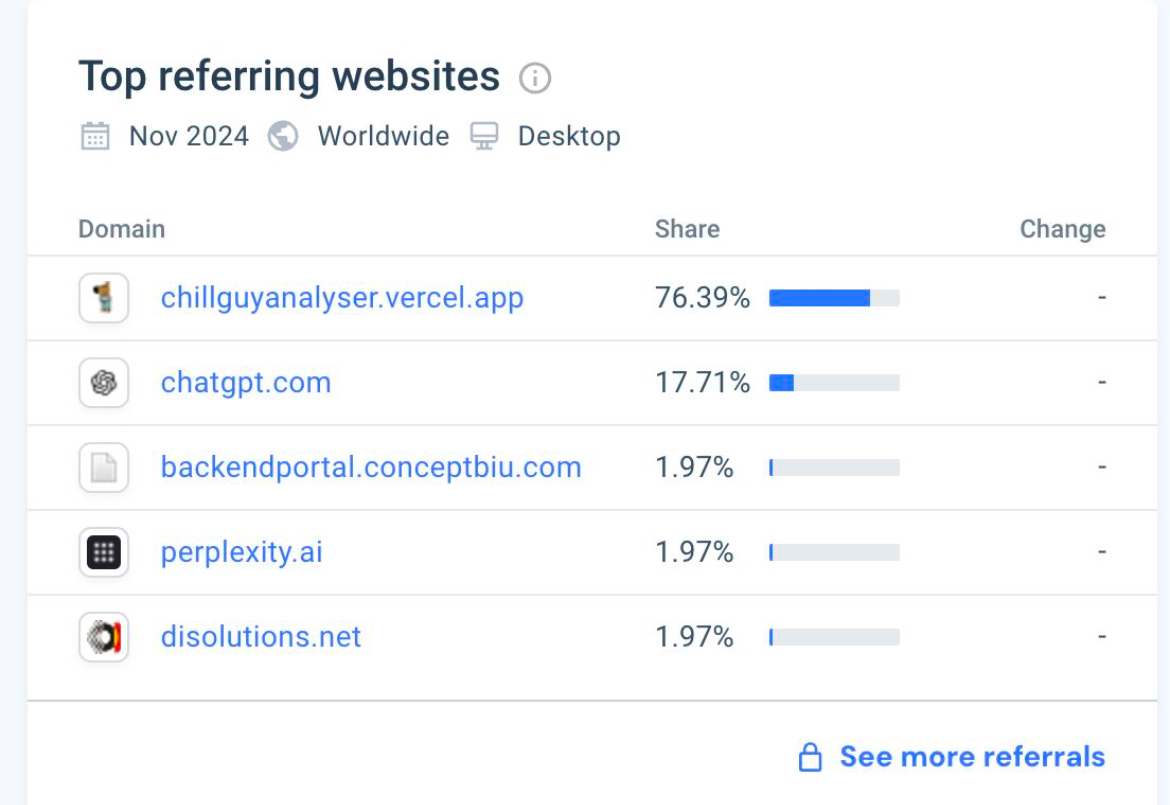The height and width of the screenshot is (805, 1170).
Task: Open the disolutions.net domain link
Action: [261, 637]
